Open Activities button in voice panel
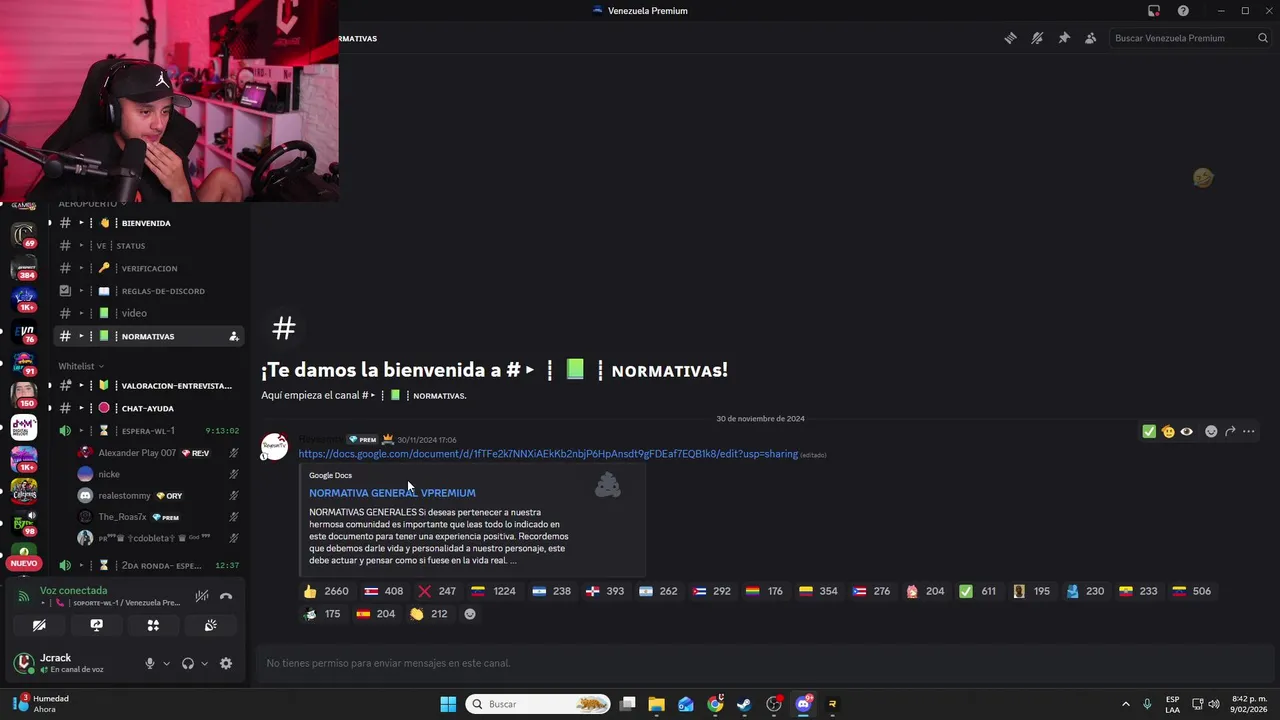The width and height of the screenshot is (1280, 720). pyautogui.click(x=153, y=625)
